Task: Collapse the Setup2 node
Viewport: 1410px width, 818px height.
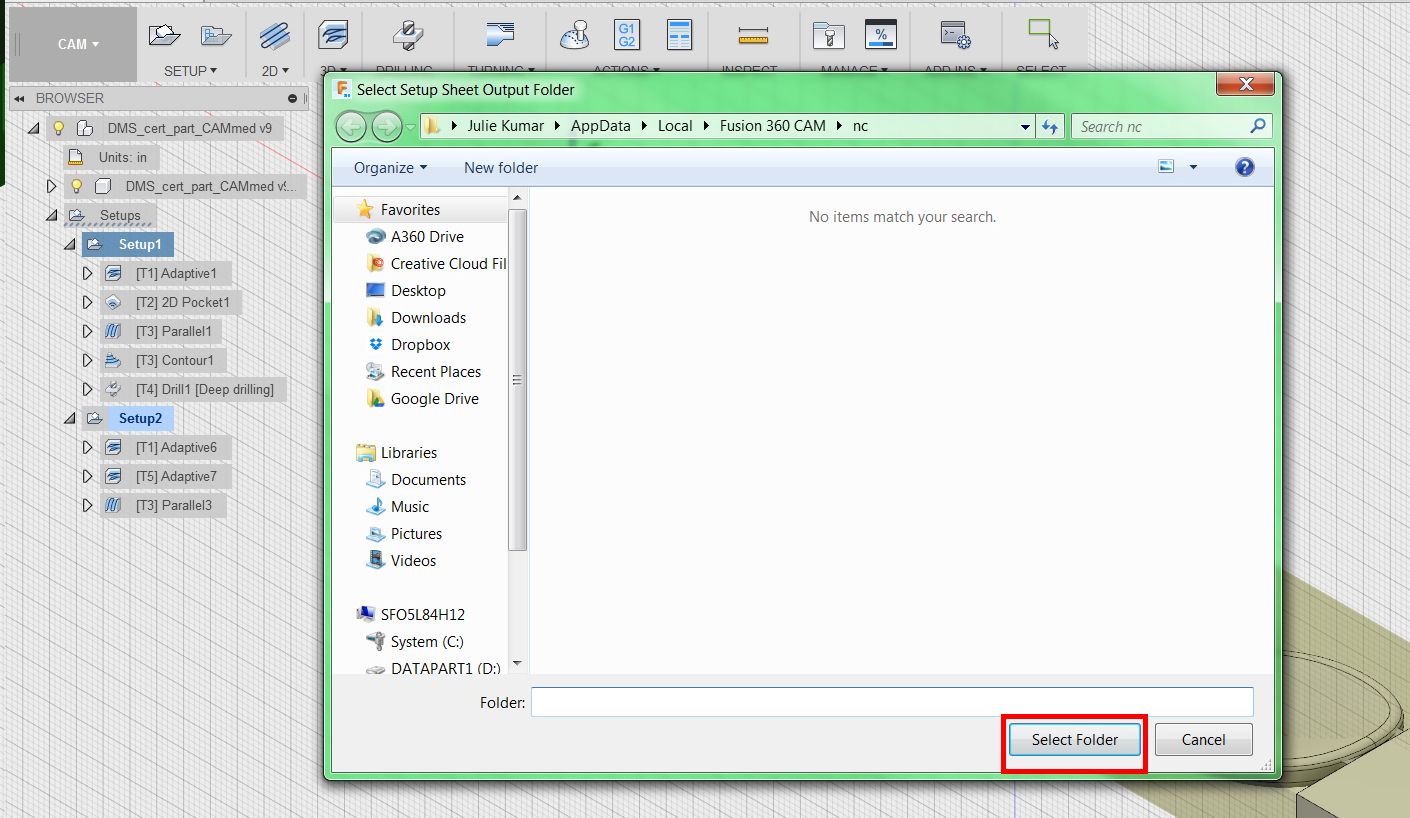Action: [70, 418]
